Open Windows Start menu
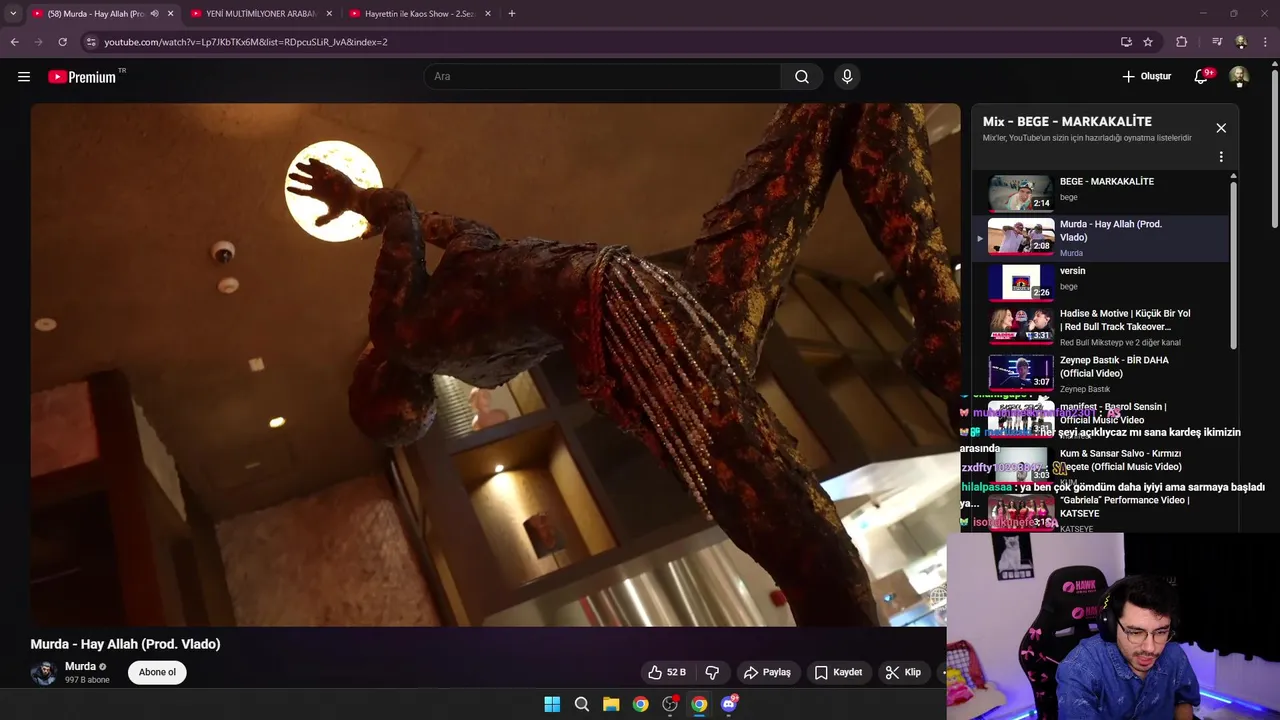The image size is (1280, 720). [552, 704]
